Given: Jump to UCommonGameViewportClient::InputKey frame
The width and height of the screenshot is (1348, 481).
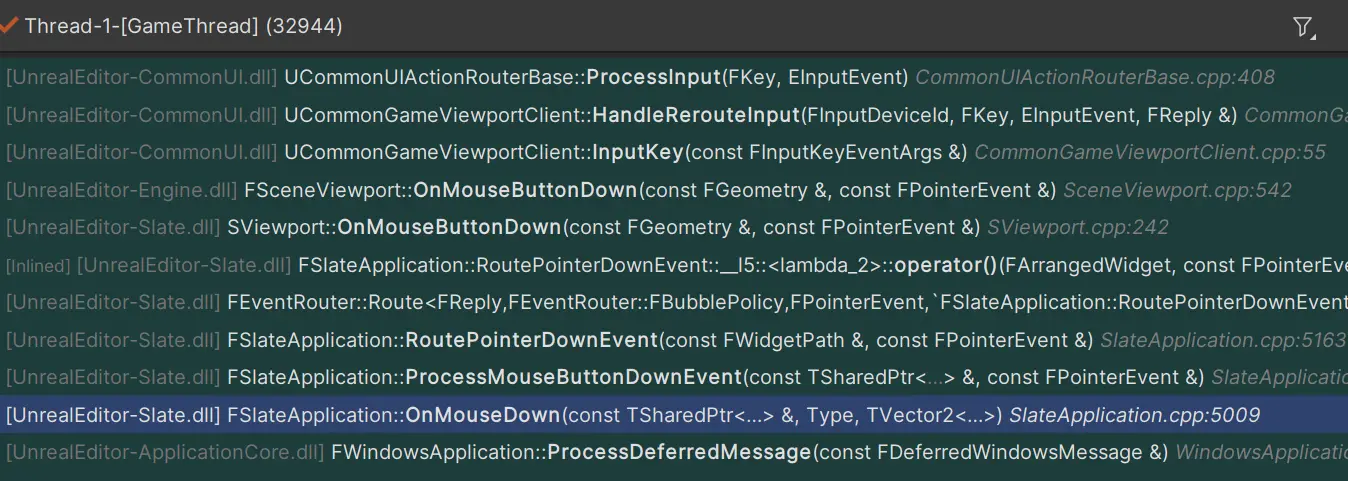Looking at the screenshot, I should [x=625, y=152].
